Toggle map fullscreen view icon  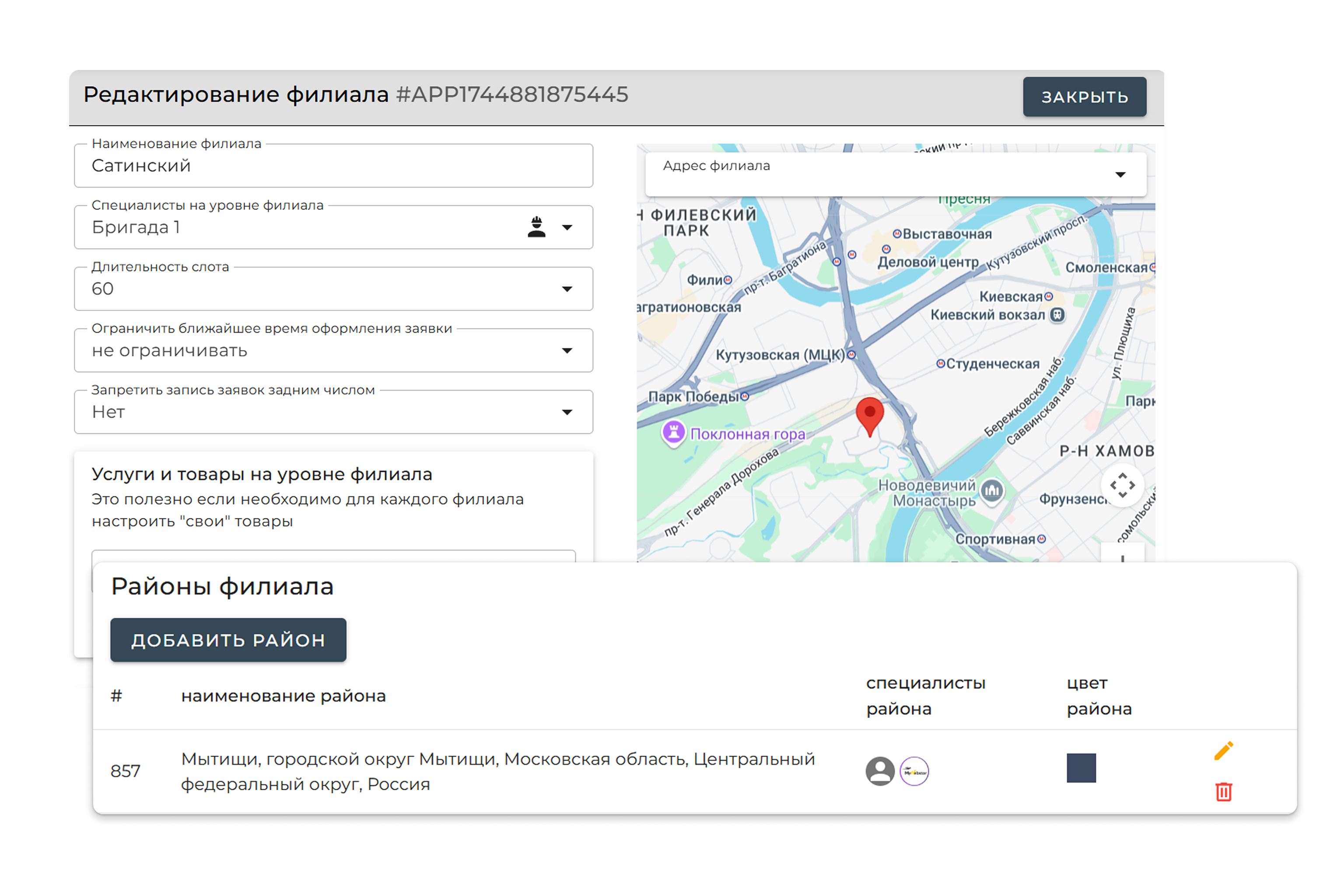coord(1122,485)
